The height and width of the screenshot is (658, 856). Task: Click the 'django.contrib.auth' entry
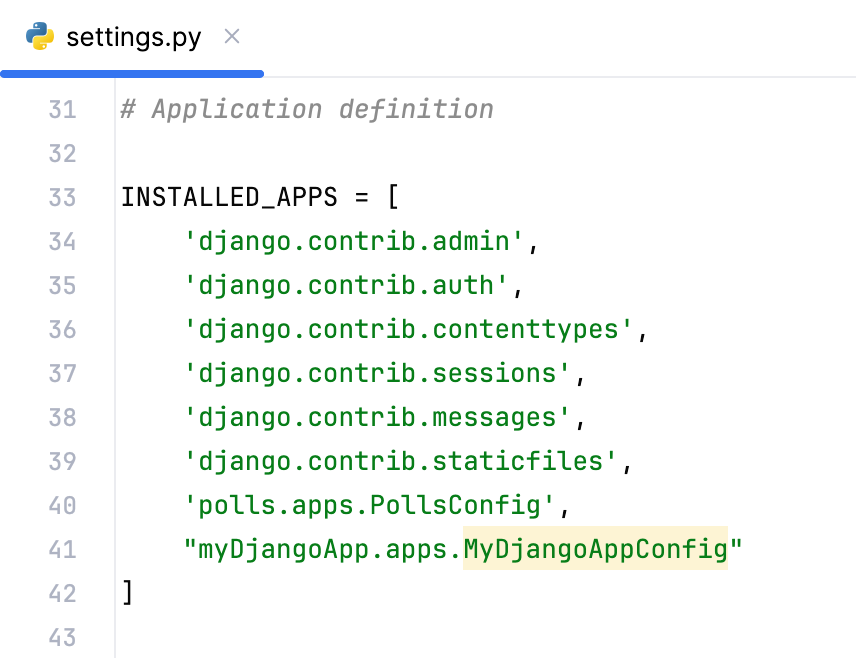(345, 285)
